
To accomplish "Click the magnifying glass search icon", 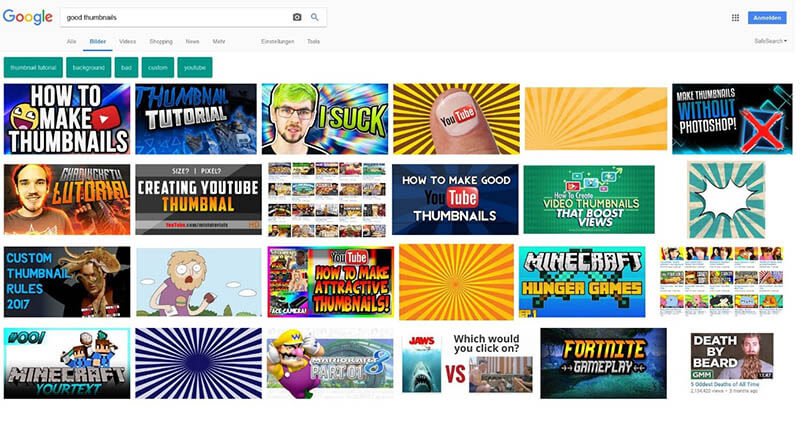I will point(315,17).
